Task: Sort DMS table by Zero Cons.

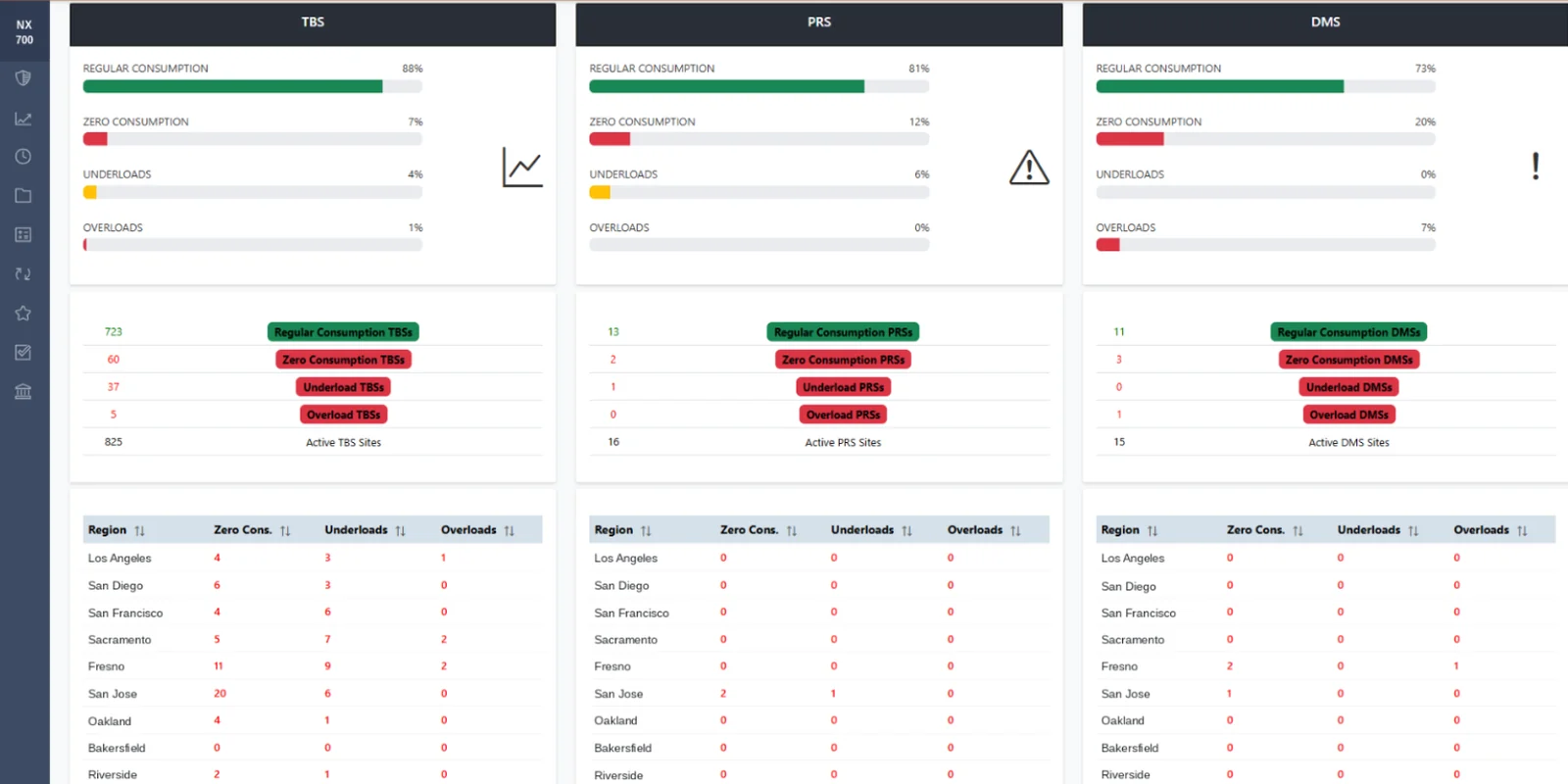Action: 1298,531
